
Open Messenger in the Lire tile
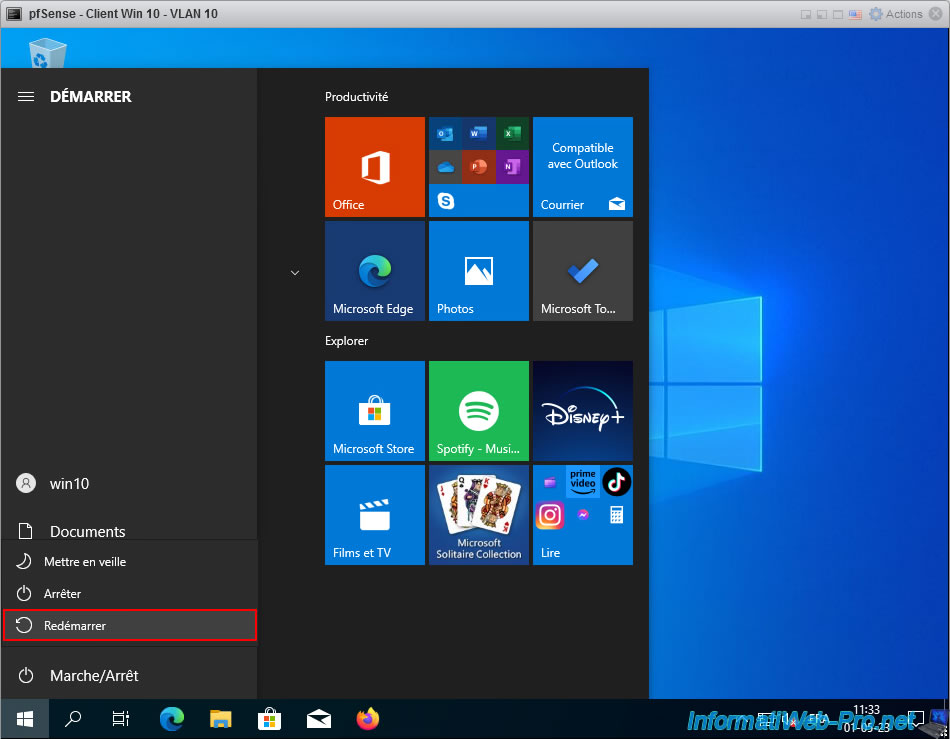click(583, 515)
